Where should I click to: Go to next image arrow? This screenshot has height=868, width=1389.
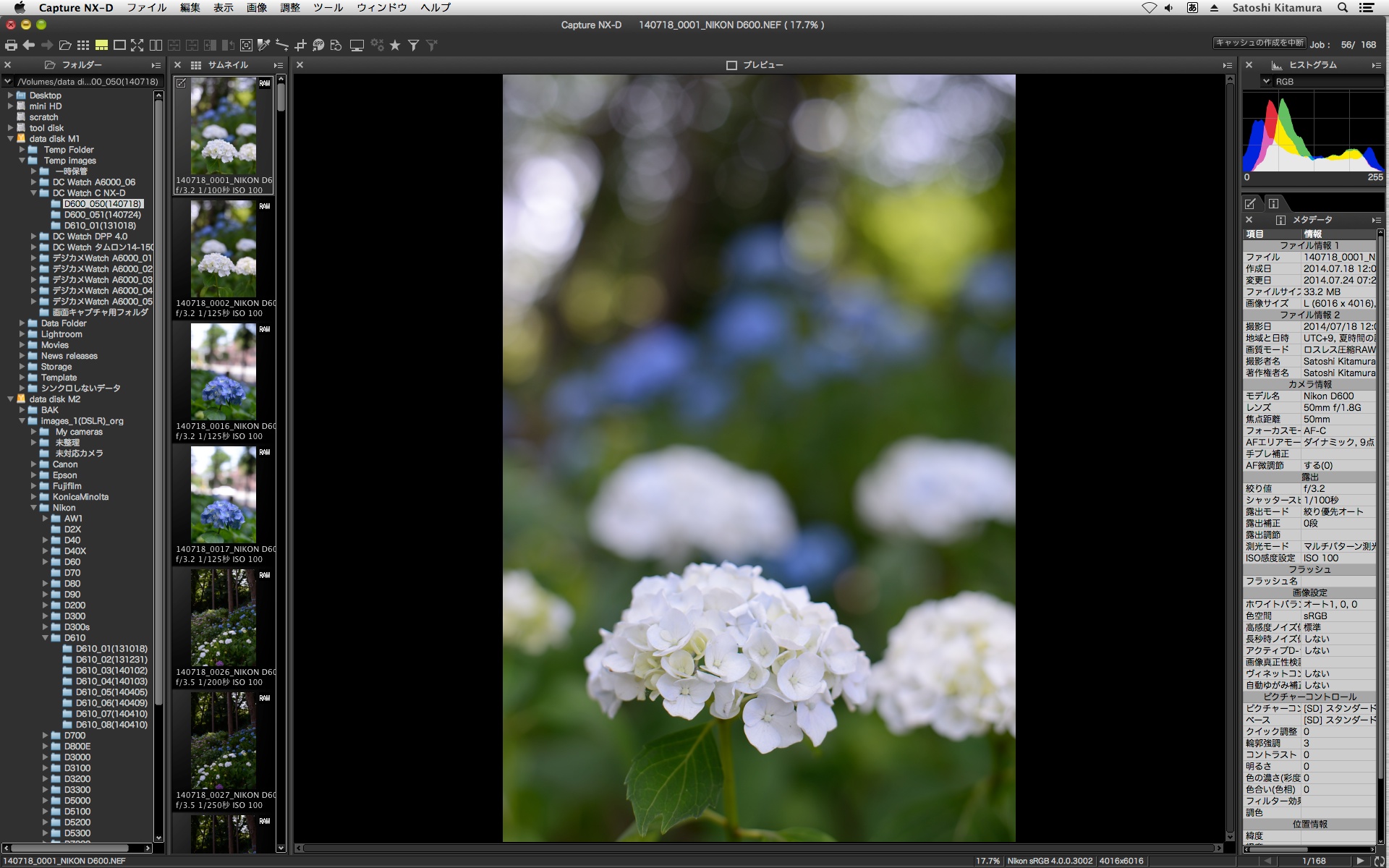[1359, 861]
